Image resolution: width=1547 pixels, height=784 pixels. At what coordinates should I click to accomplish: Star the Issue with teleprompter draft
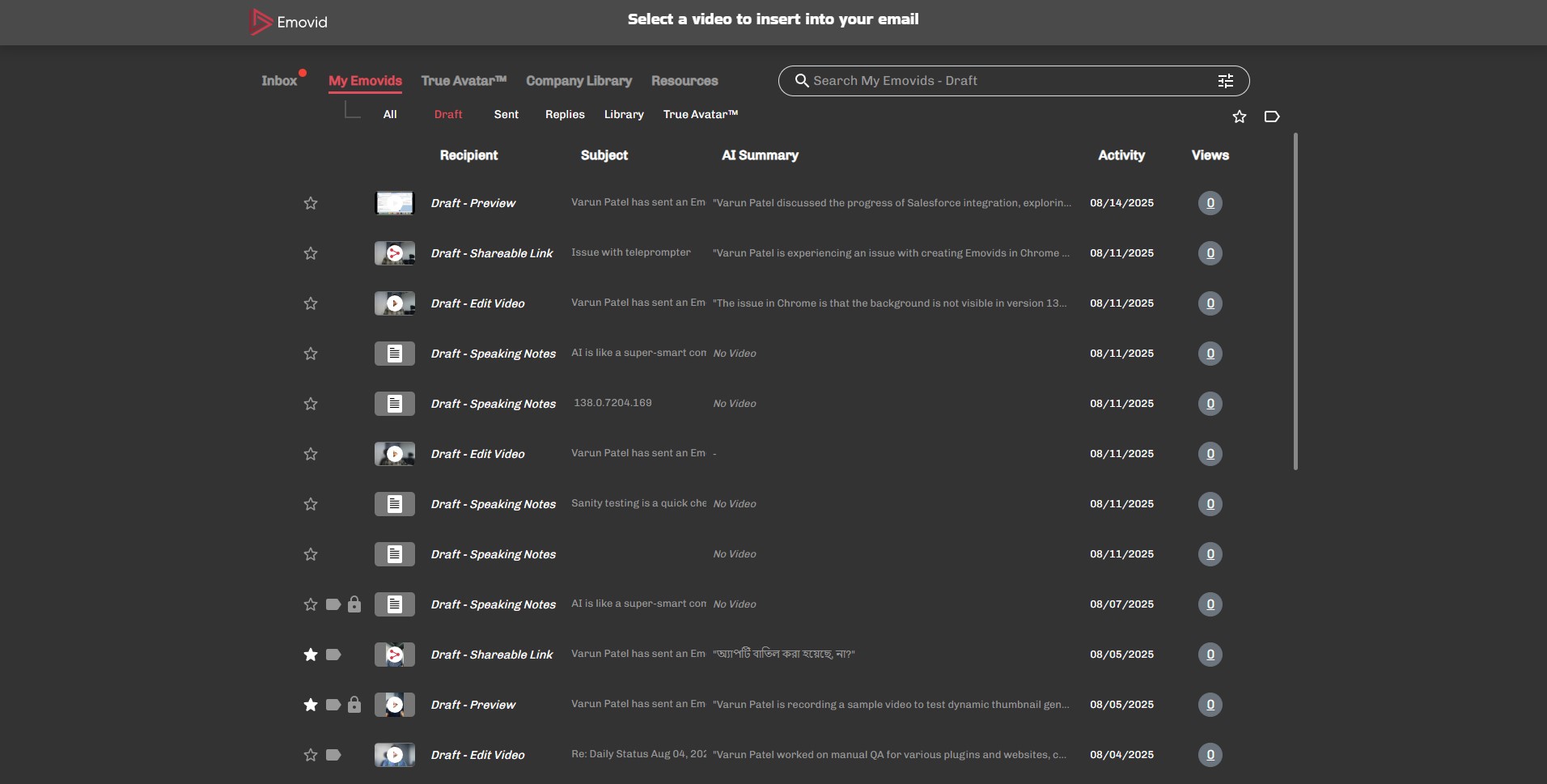pyautogui.click(x=311, y=253)
